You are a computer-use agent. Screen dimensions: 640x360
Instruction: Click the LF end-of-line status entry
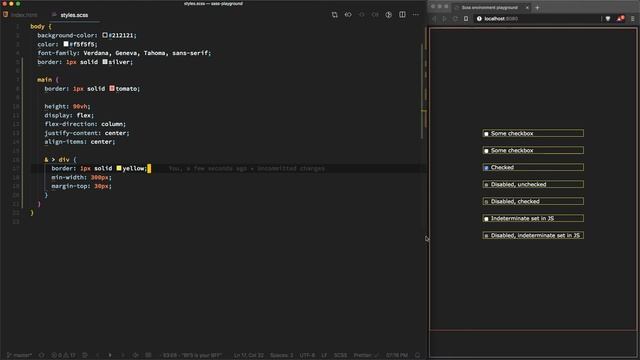tap(324, 355)
